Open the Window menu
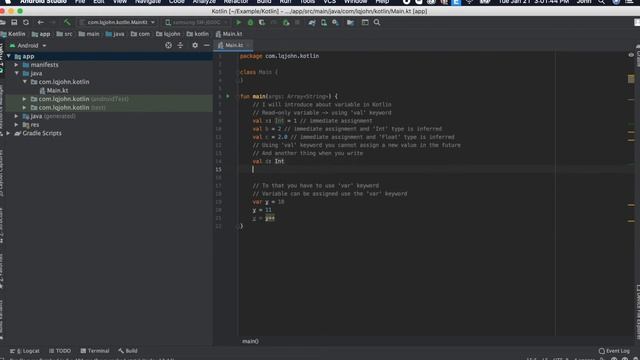The image size is (640, 360). click(356, 2)
